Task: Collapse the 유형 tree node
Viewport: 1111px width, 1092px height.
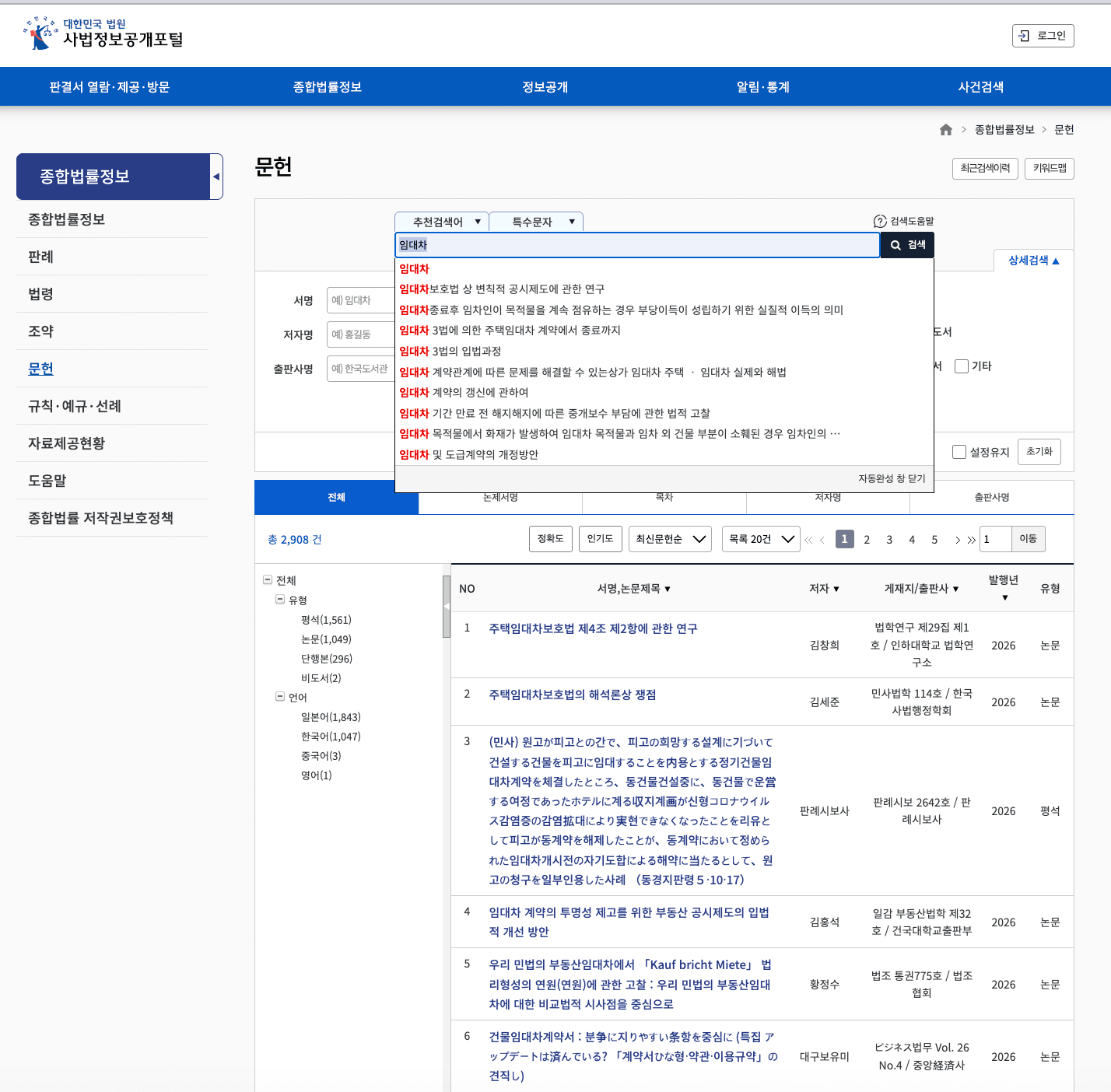Action: point(280,600)
